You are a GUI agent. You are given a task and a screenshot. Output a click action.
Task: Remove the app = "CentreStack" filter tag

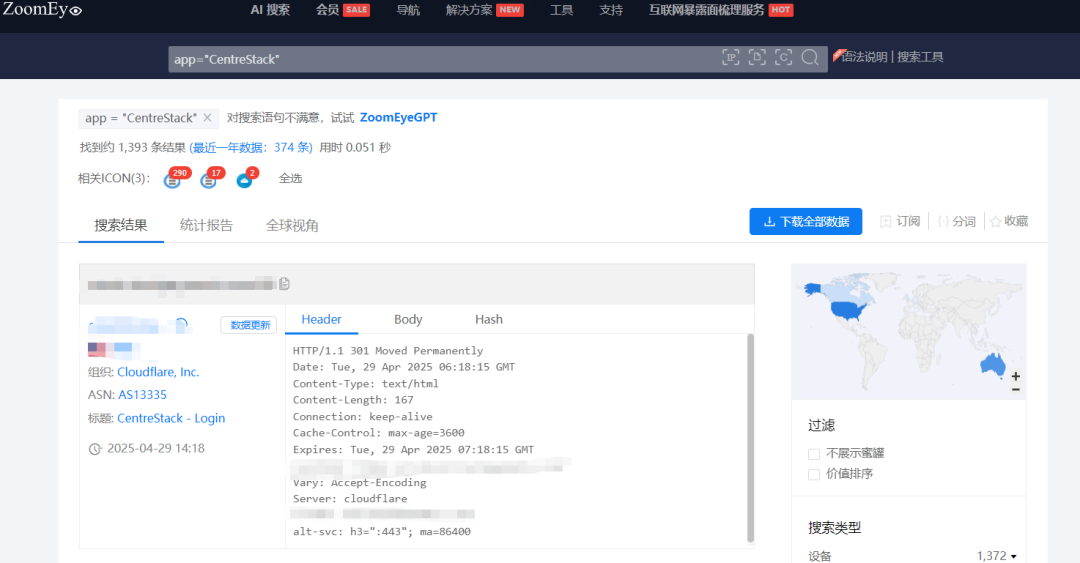(207, 118)
